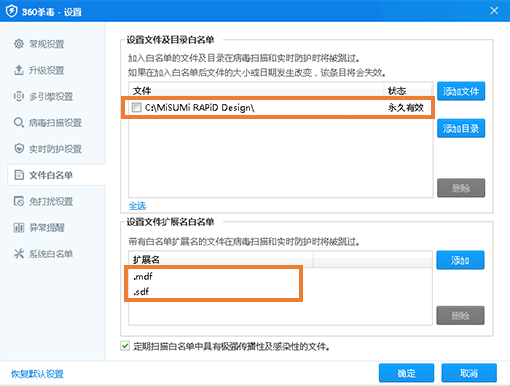The height and width of the screenshot is (386, 510).
Task: Click the 永久有效 status cell
Action: click(x=406, y=107)
